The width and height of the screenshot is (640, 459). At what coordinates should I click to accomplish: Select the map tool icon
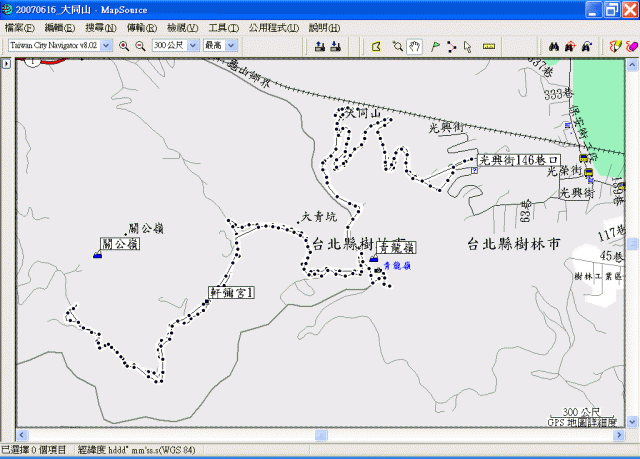376,46
